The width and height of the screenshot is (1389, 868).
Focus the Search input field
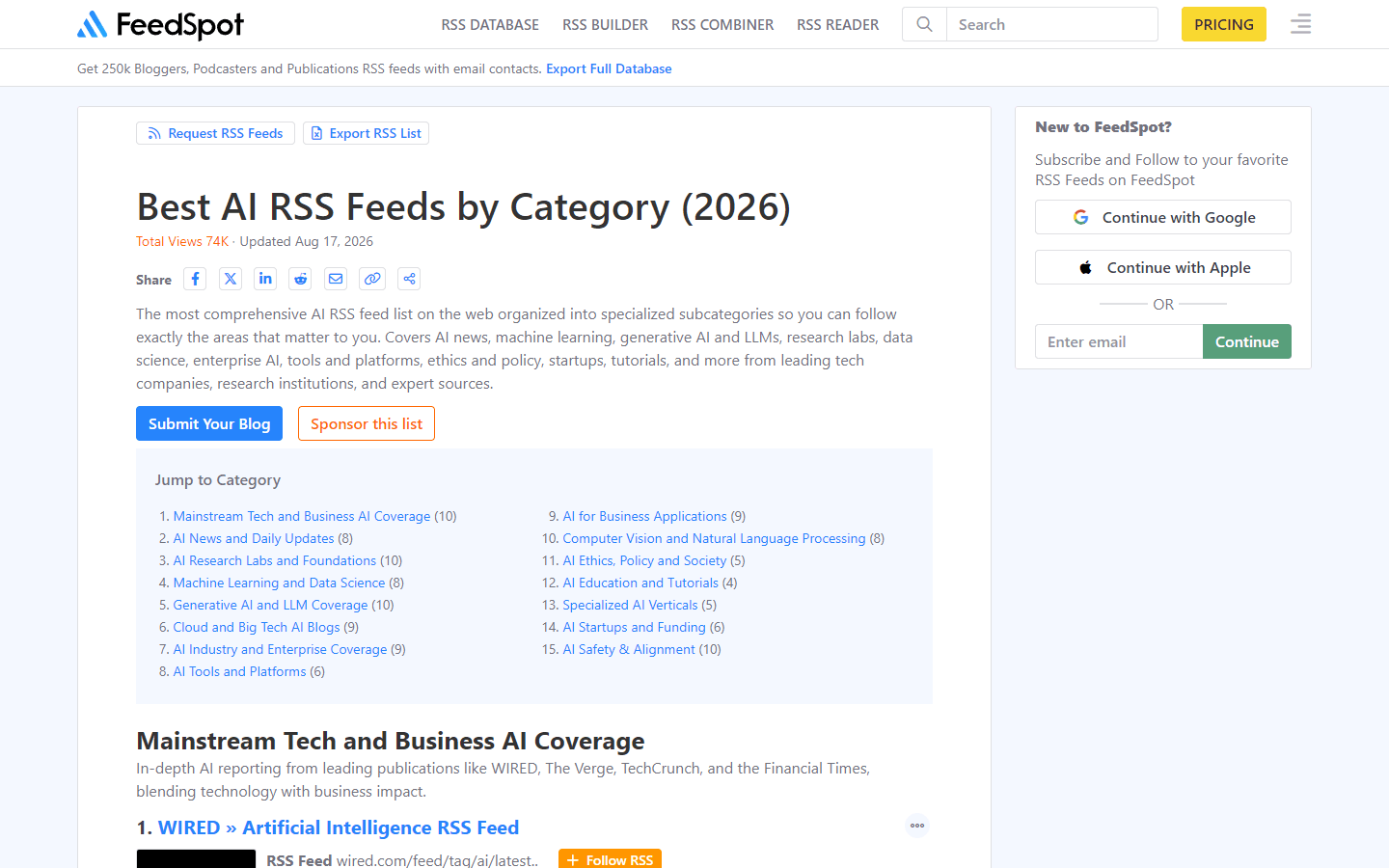point(1051,24)
